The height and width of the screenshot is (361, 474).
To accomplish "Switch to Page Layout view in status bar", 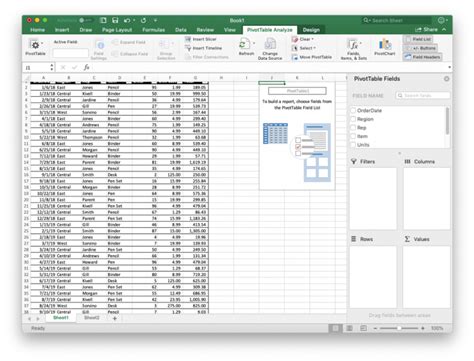I will (x=349, y=328).
